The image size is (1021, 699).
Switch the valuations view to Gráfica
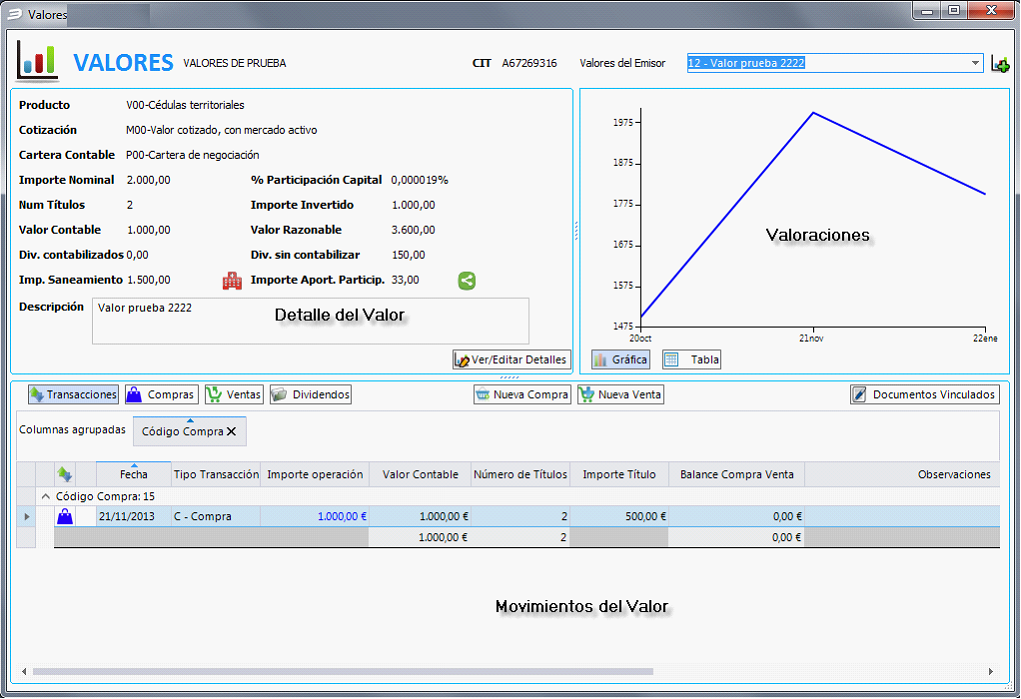click(x=620, y=359)
